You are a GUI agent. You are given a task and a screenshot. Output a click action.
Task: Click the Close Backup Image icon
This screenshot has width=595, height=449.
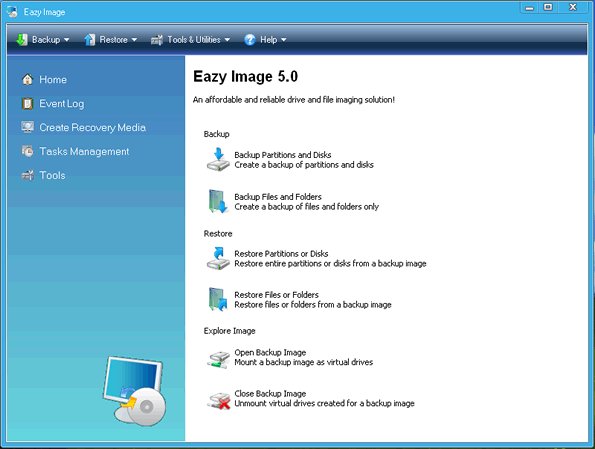click(219, 400)
